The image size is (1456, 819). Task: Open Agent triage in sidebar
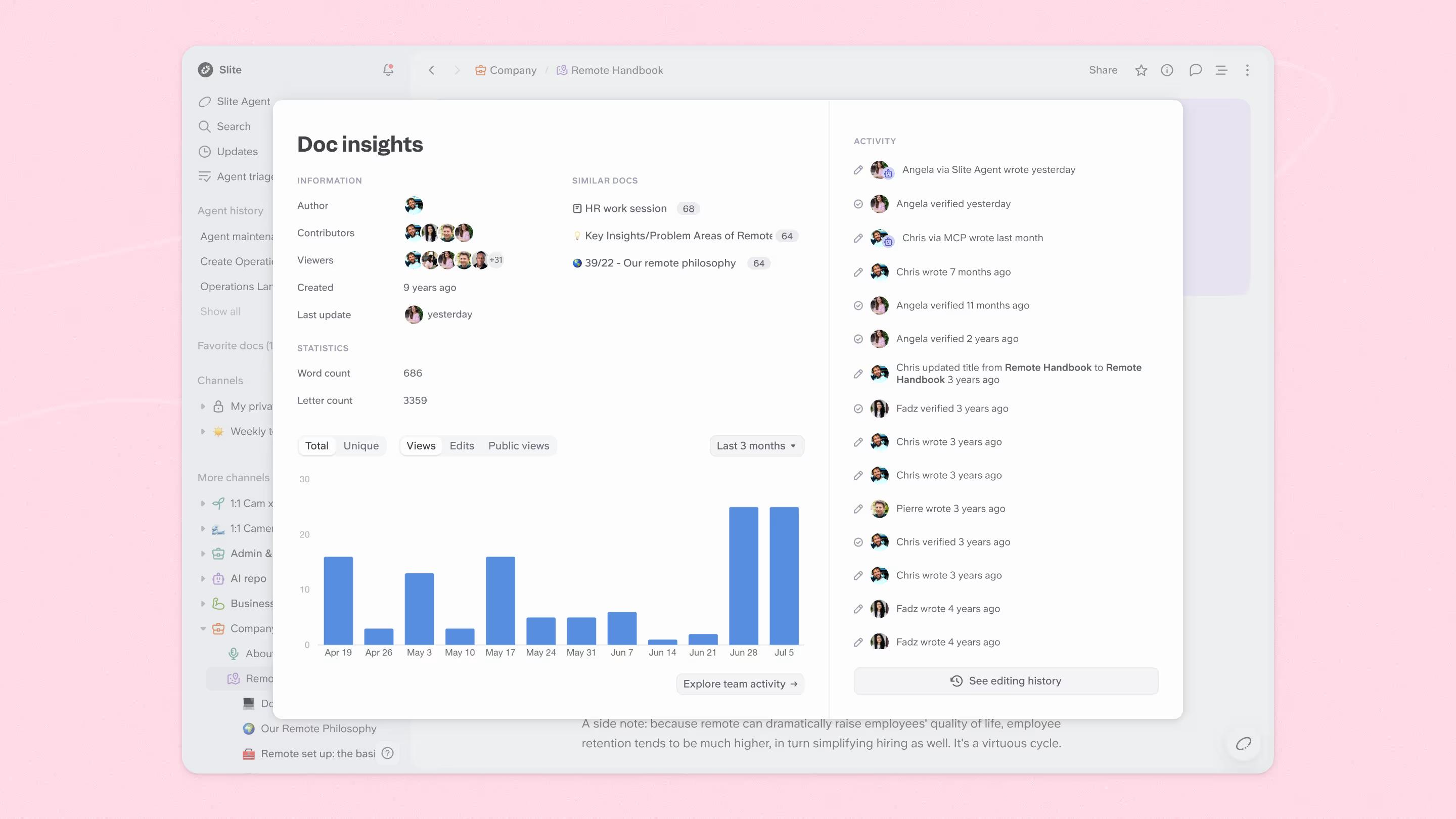[x=235, y=176]
